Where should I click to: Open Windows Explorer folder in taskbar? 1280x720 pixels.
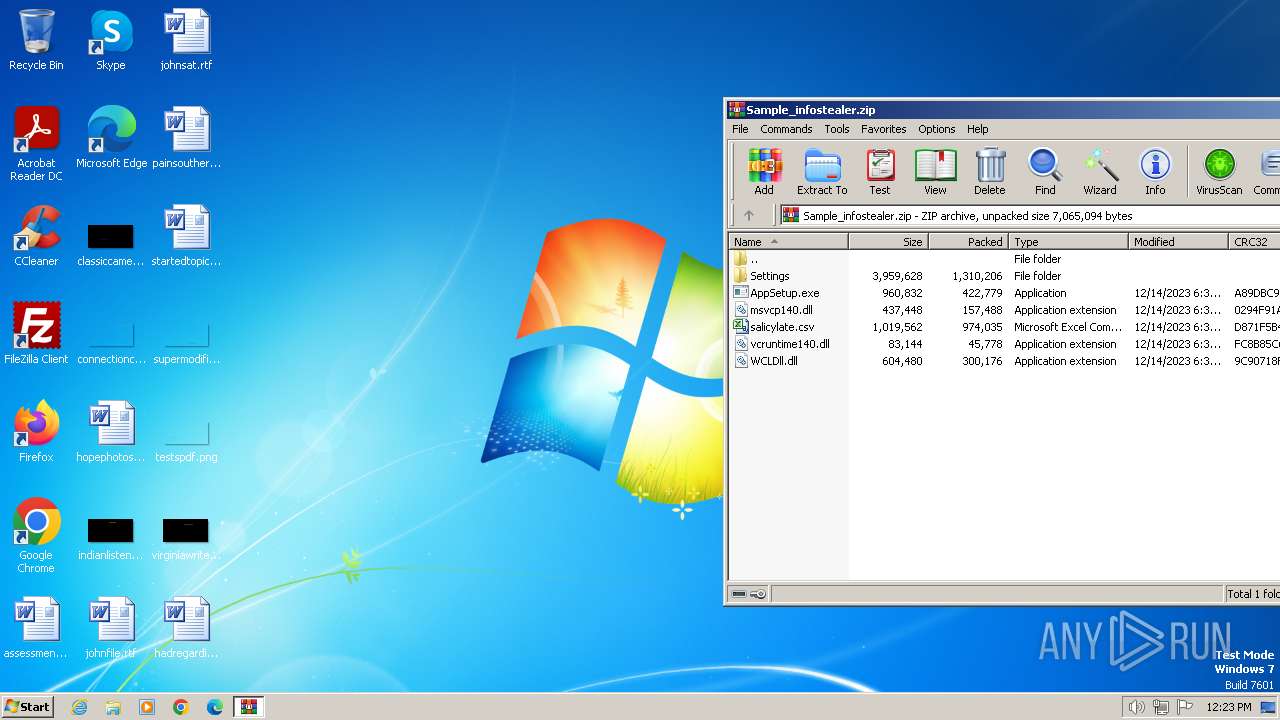(113, 707)
